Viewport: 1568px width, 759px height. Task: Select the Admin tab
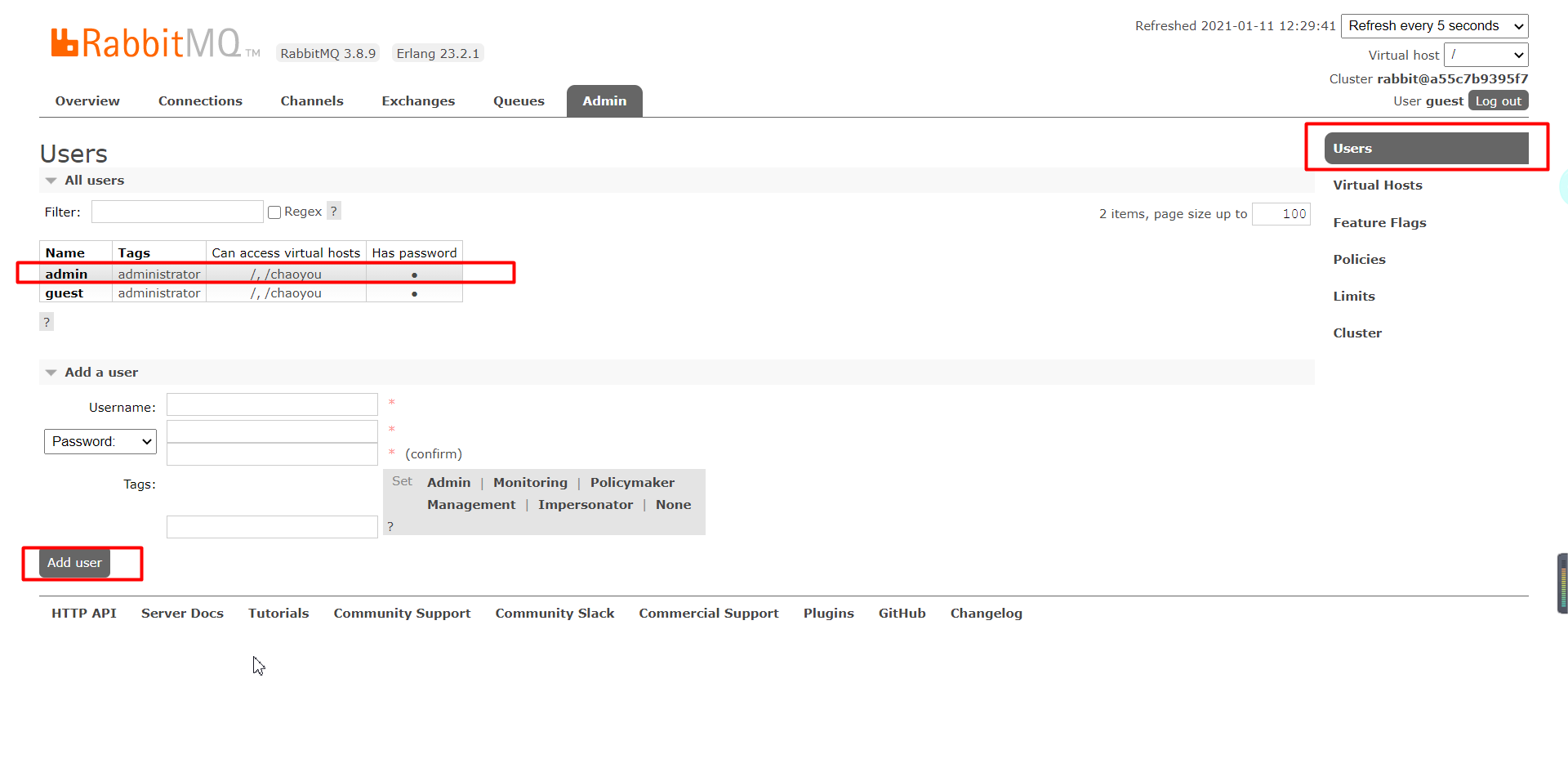[604, 101]
